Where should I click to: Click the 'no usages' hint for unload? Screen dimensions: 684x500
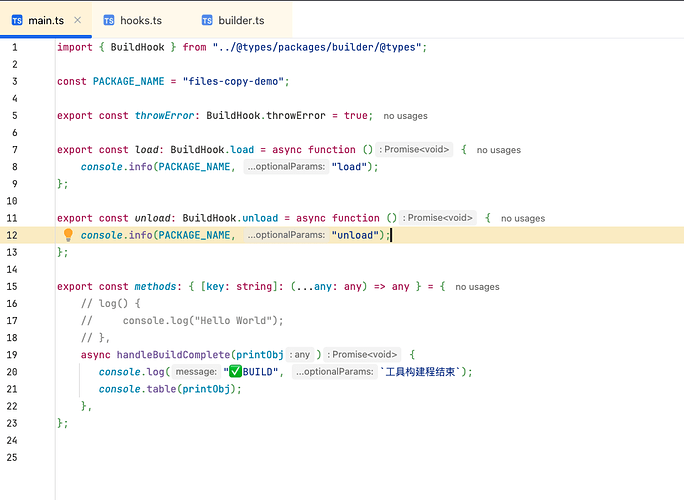523,219
